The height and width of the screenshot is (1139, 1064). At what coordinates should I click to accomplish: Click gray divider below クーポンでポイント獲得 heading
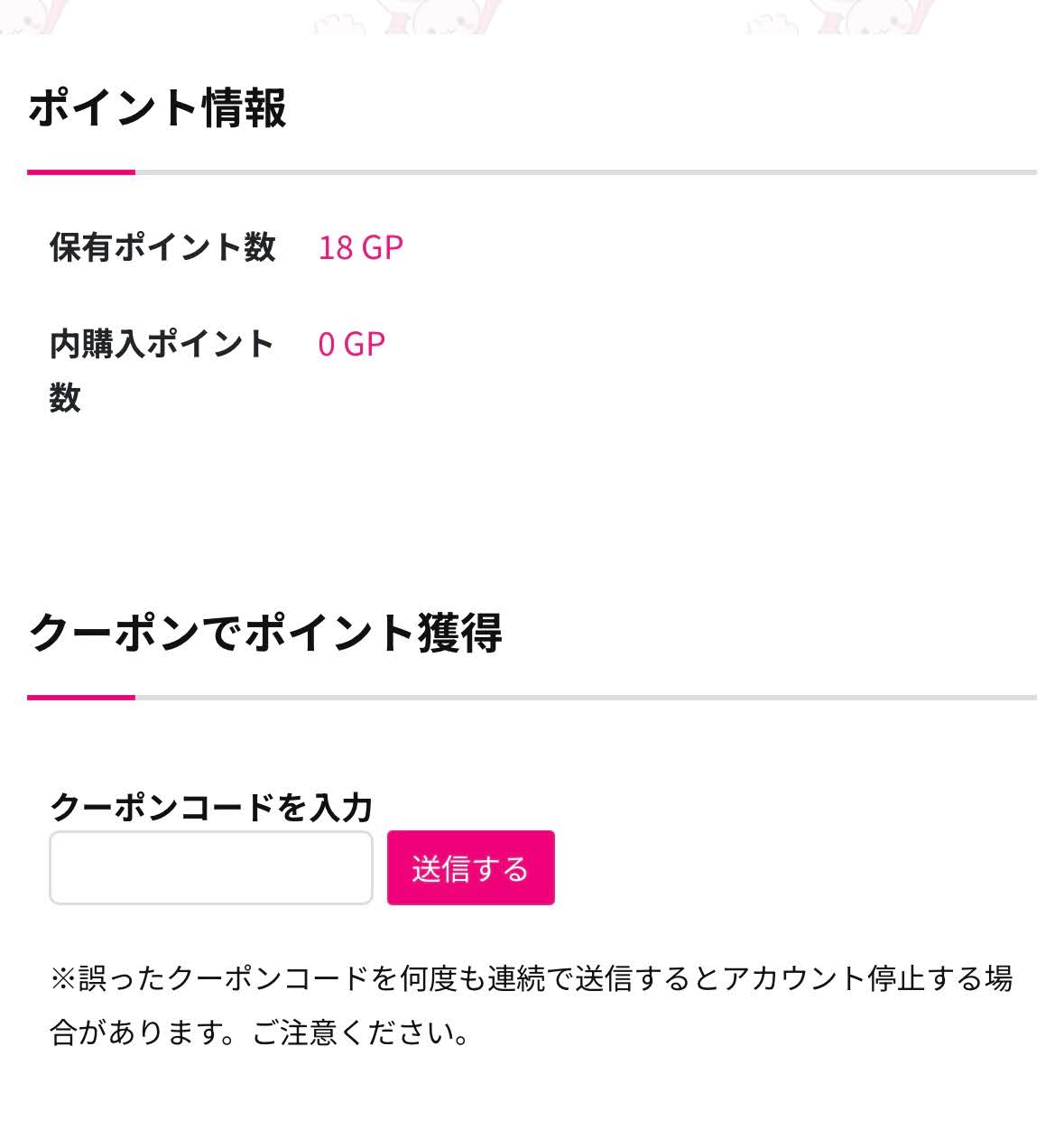coord(587,697)
